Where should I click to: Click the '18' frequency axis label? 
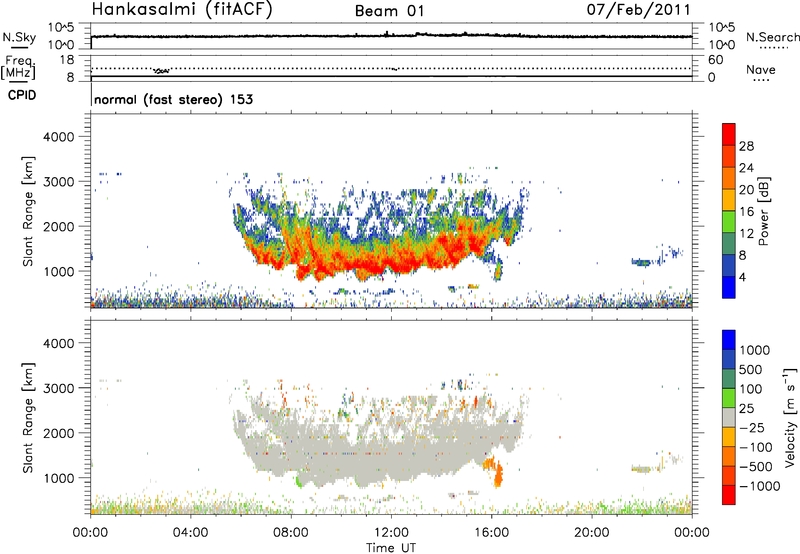tap(68, 60)
